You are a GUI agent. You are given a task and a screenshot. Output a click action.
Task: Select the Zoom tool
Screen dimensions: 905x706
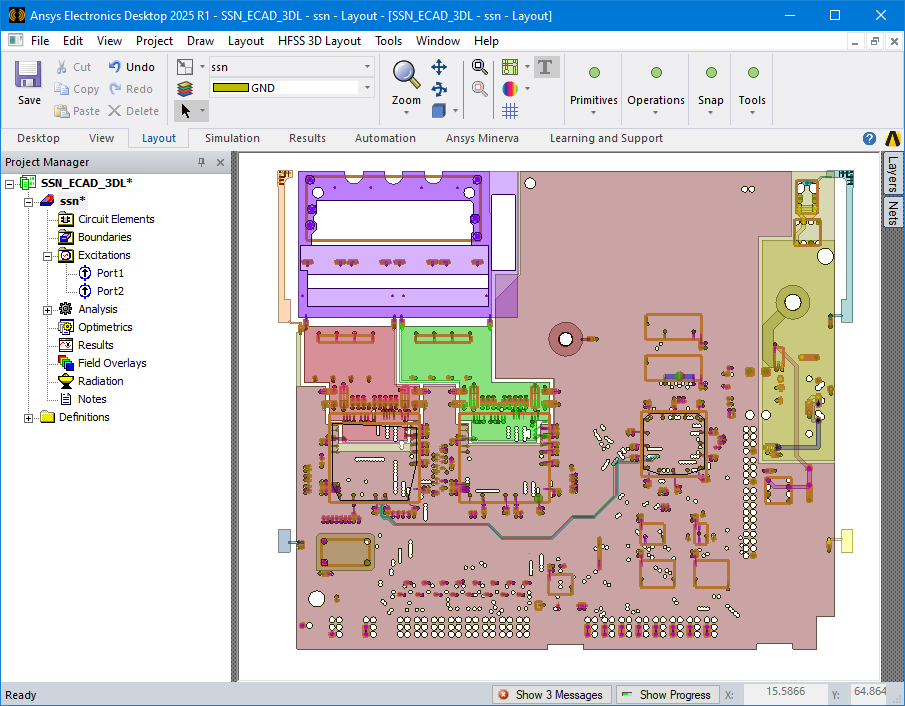coord(405,75)
